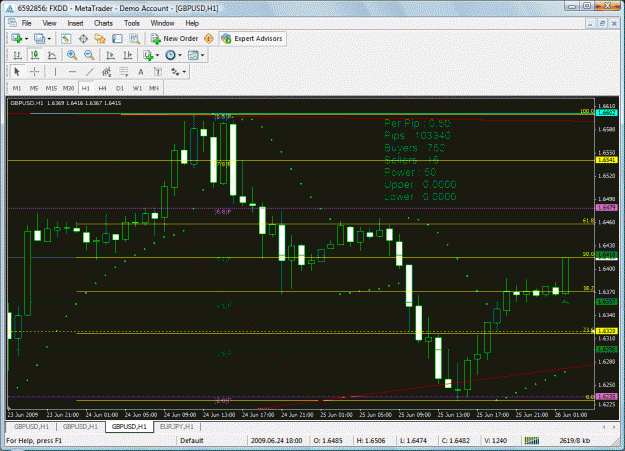Click the cyan 1.6602 price label
This screenshot has height=451, width=625.
[x=606, y=113]
